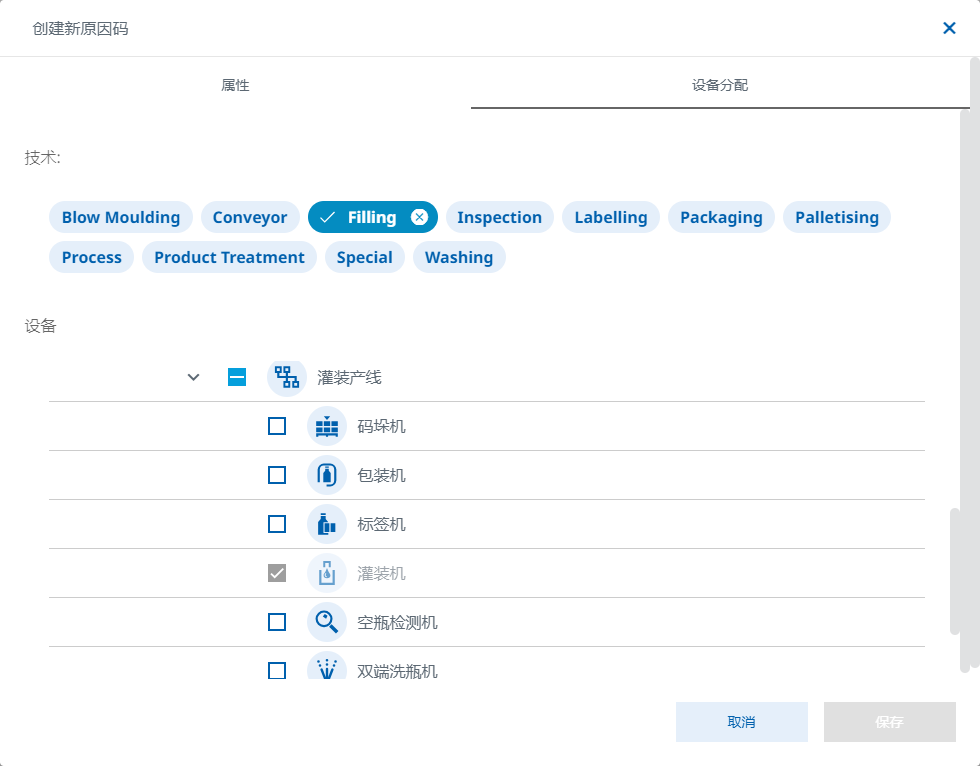Filter by Palletising technology
Image resolution: width=980 pixels, height=766 pixels.
point(836,218)
